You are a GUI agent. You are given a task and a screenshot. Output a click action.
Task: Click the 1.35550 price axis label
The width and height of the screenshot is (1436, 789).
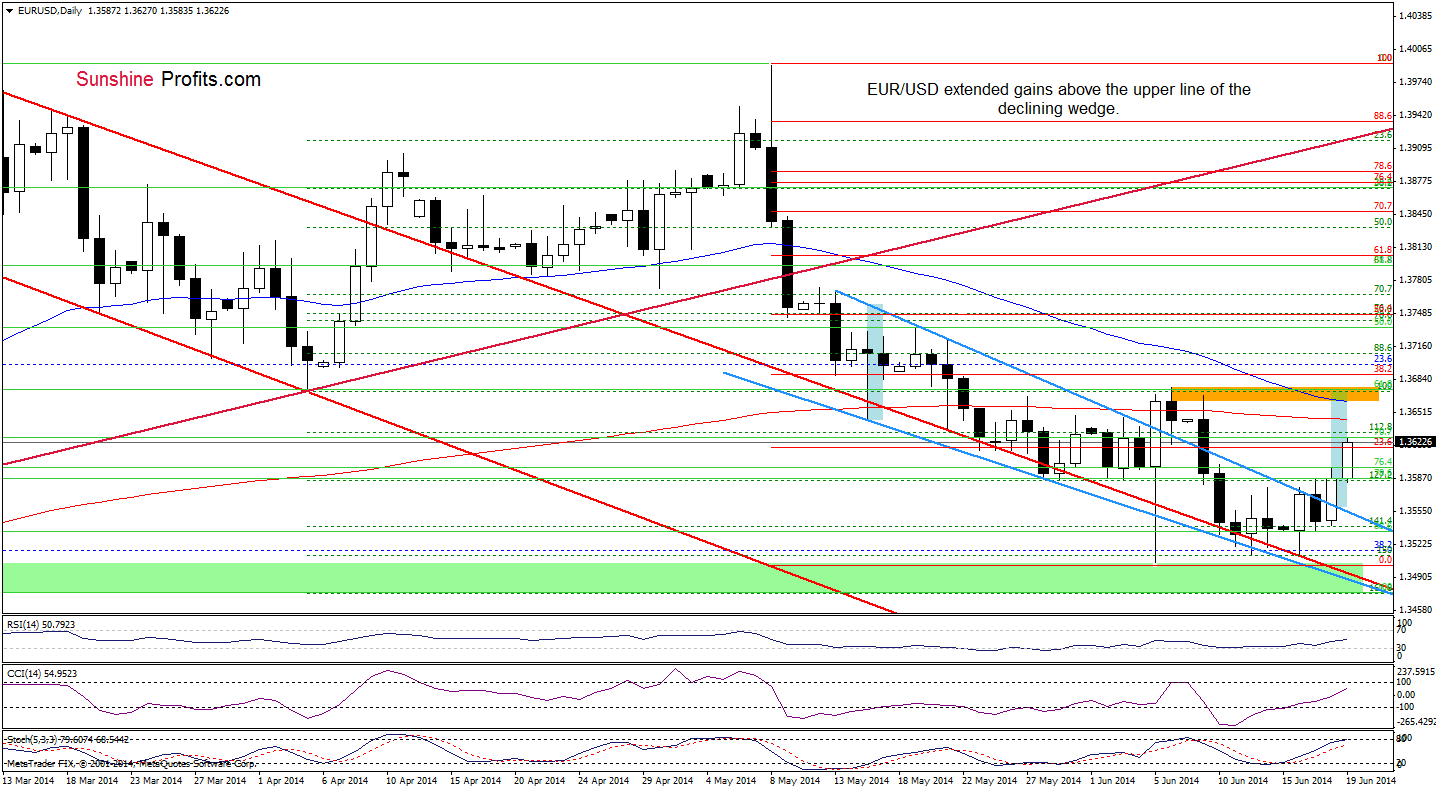click(1415, 511)
